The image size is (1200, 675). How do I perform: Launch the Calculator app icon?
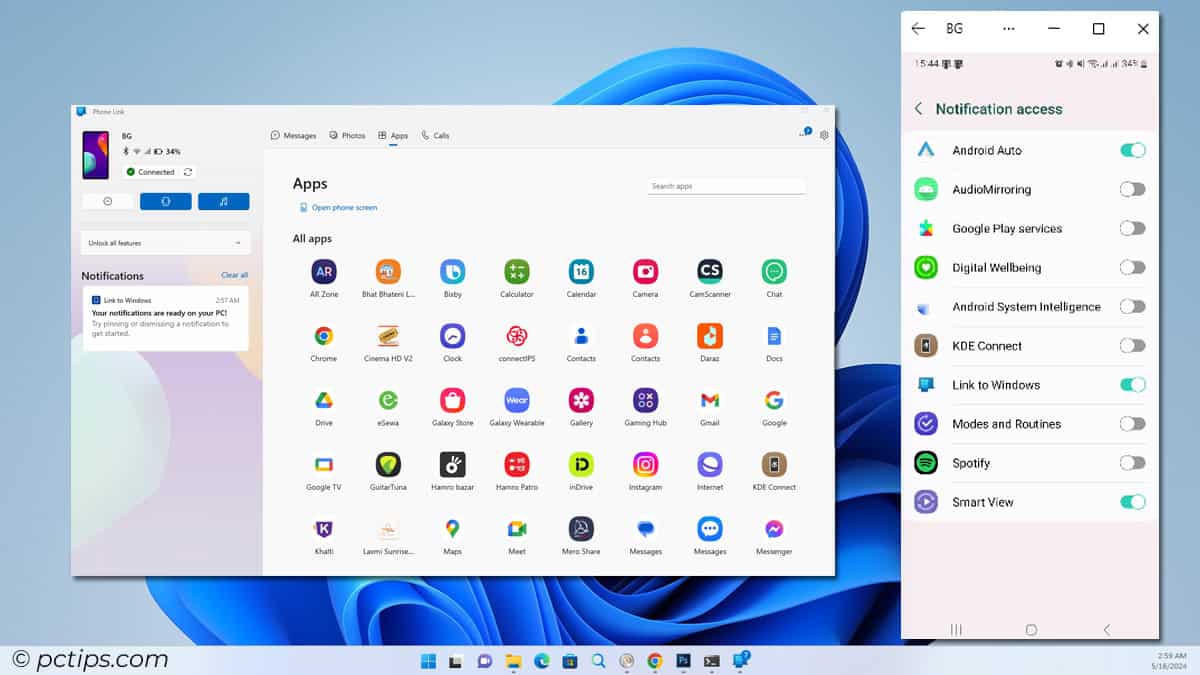tap(516, 273)
